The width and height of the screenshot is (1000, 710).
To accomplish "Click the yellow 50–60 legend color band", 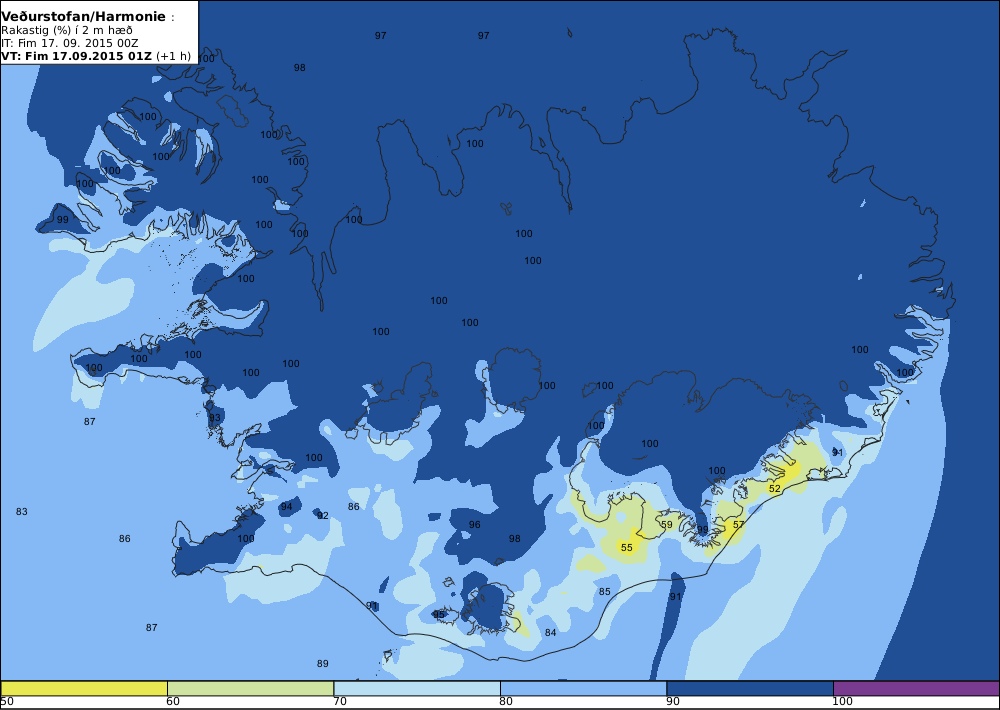I will click(x=84, y=688).
